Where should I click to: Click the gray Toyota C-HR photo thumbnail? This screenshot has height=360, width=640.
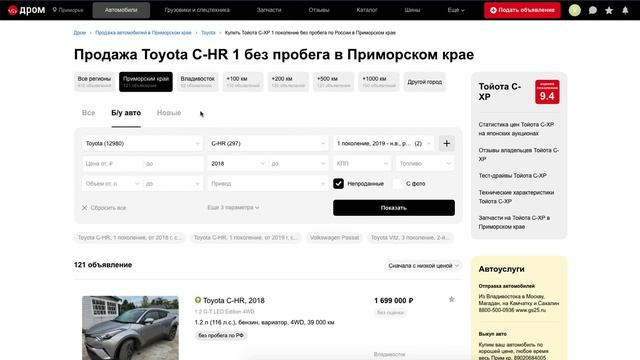click(130, 328)
